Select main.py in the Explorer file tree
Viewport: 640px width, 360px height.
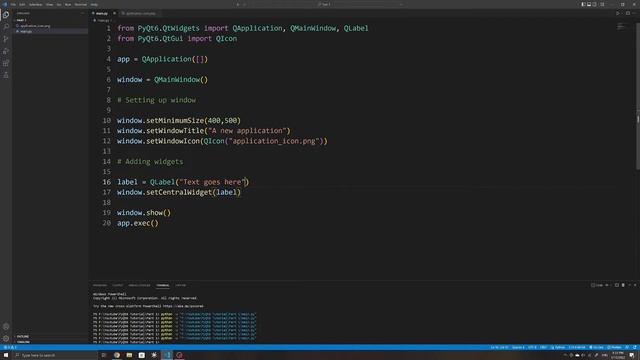coord(50,31)
